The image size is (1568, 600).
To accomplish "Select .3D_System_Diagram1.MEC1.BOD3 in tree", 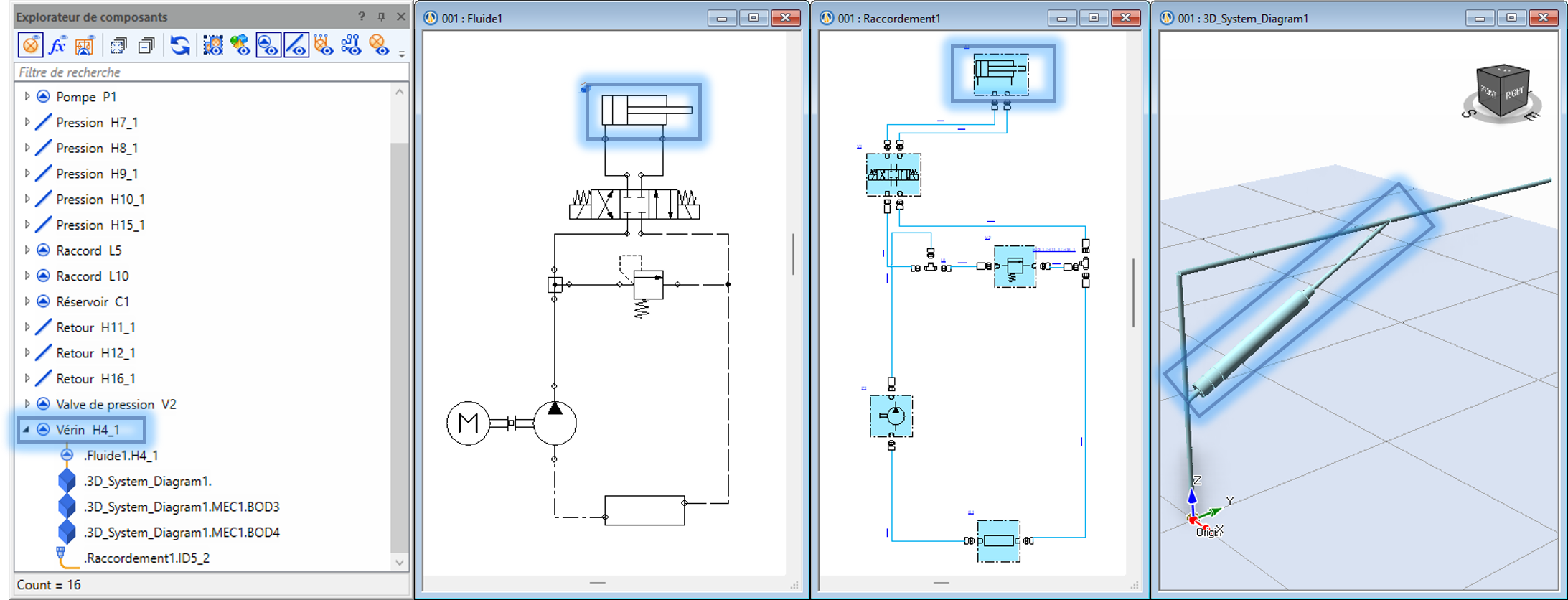I will click(181, 507).
